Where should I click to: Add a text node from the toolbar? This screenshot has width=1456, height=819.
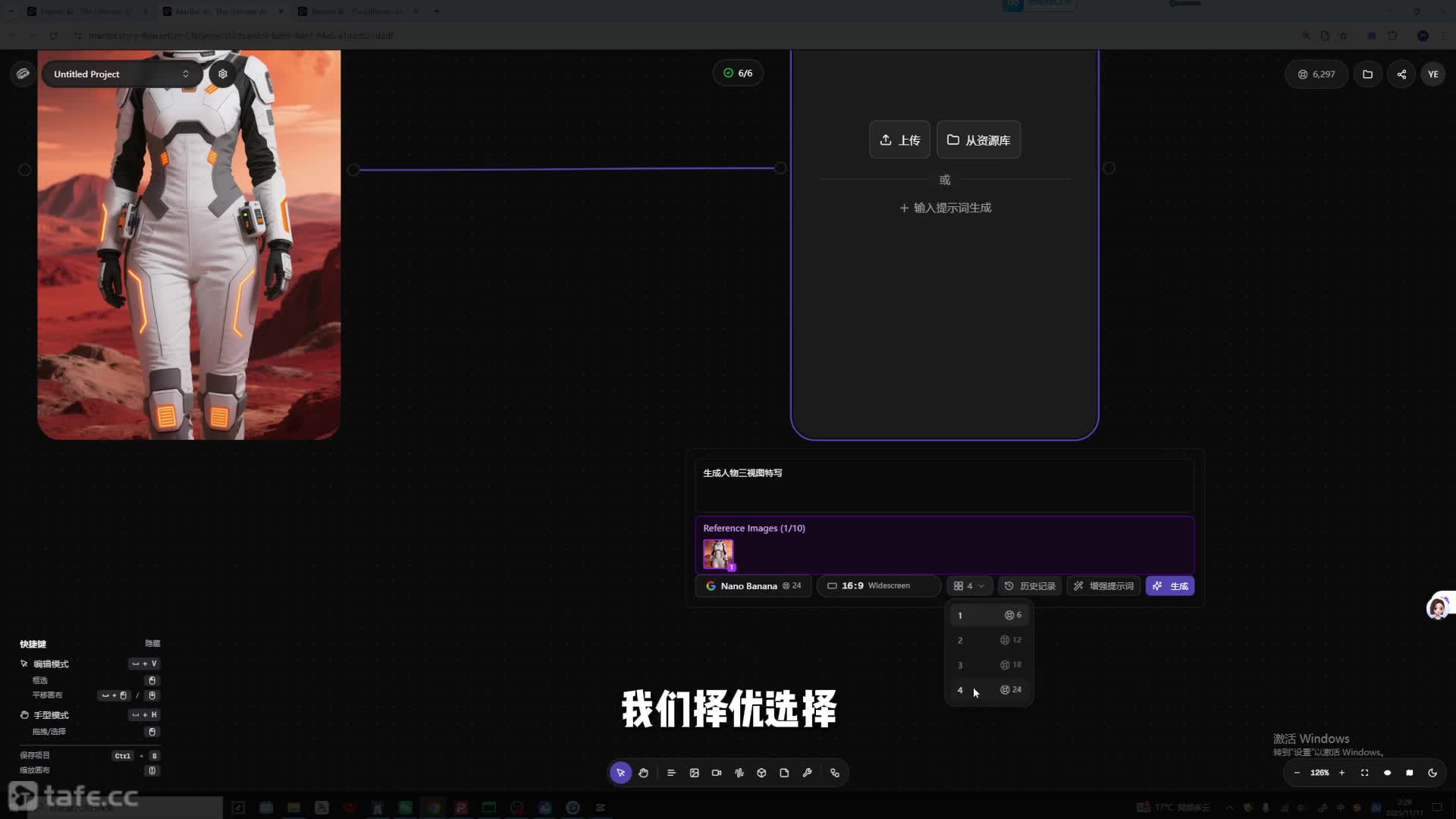pos(671,773)
